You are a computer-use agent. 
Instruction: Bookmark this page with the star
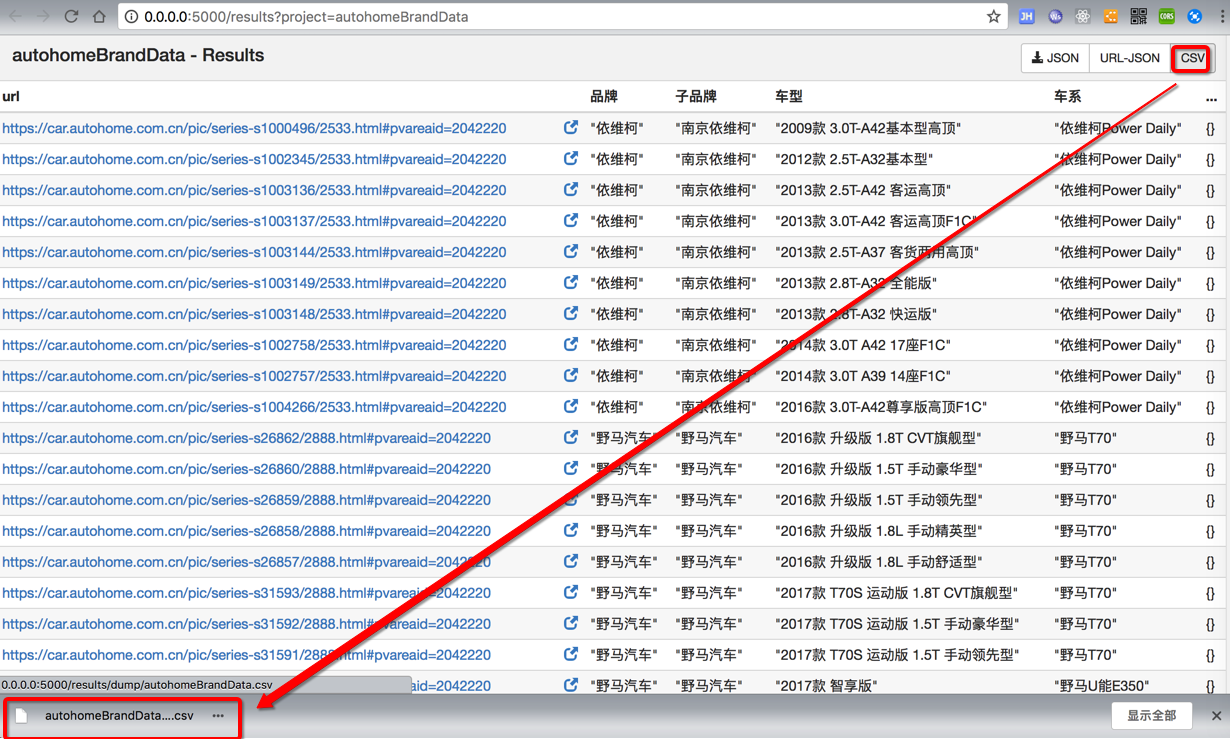pos(993,16)
